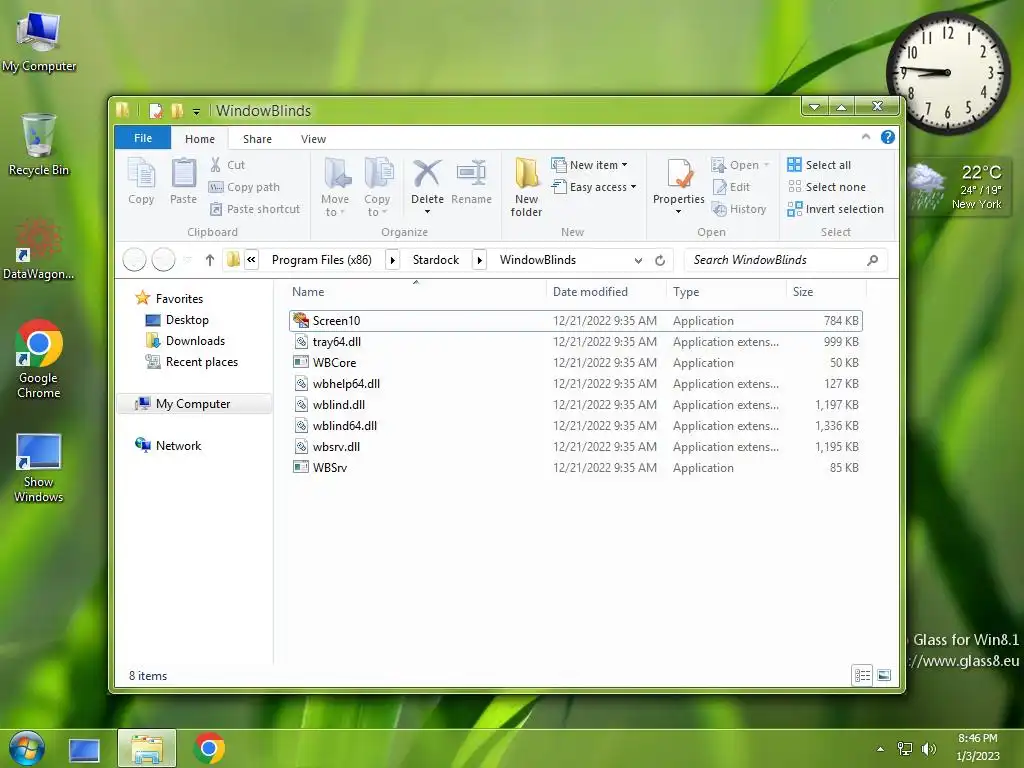Expand the Stardock breadcrumb arrow
This screenshot has height=768, width=1024.
pyautogui.click(x=479, y=260)
